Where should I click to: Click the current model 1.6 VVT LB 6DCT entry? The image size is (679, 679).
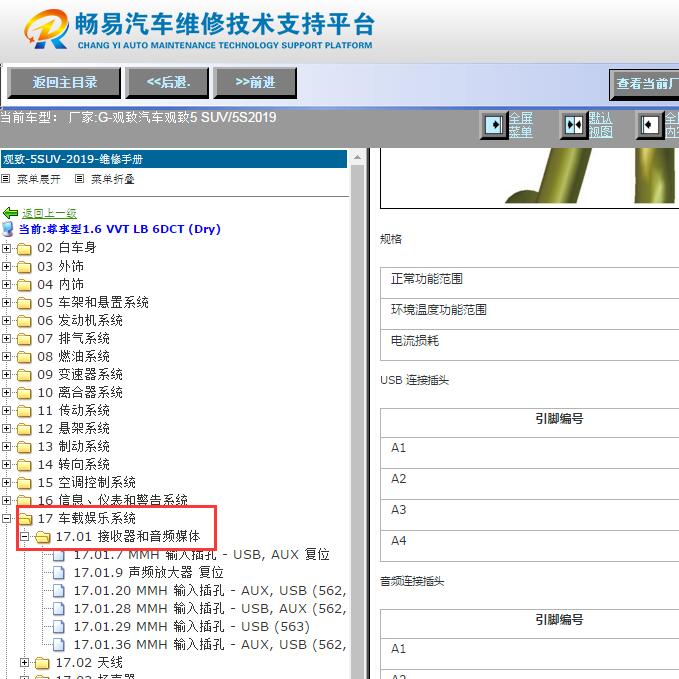(120, 229)
